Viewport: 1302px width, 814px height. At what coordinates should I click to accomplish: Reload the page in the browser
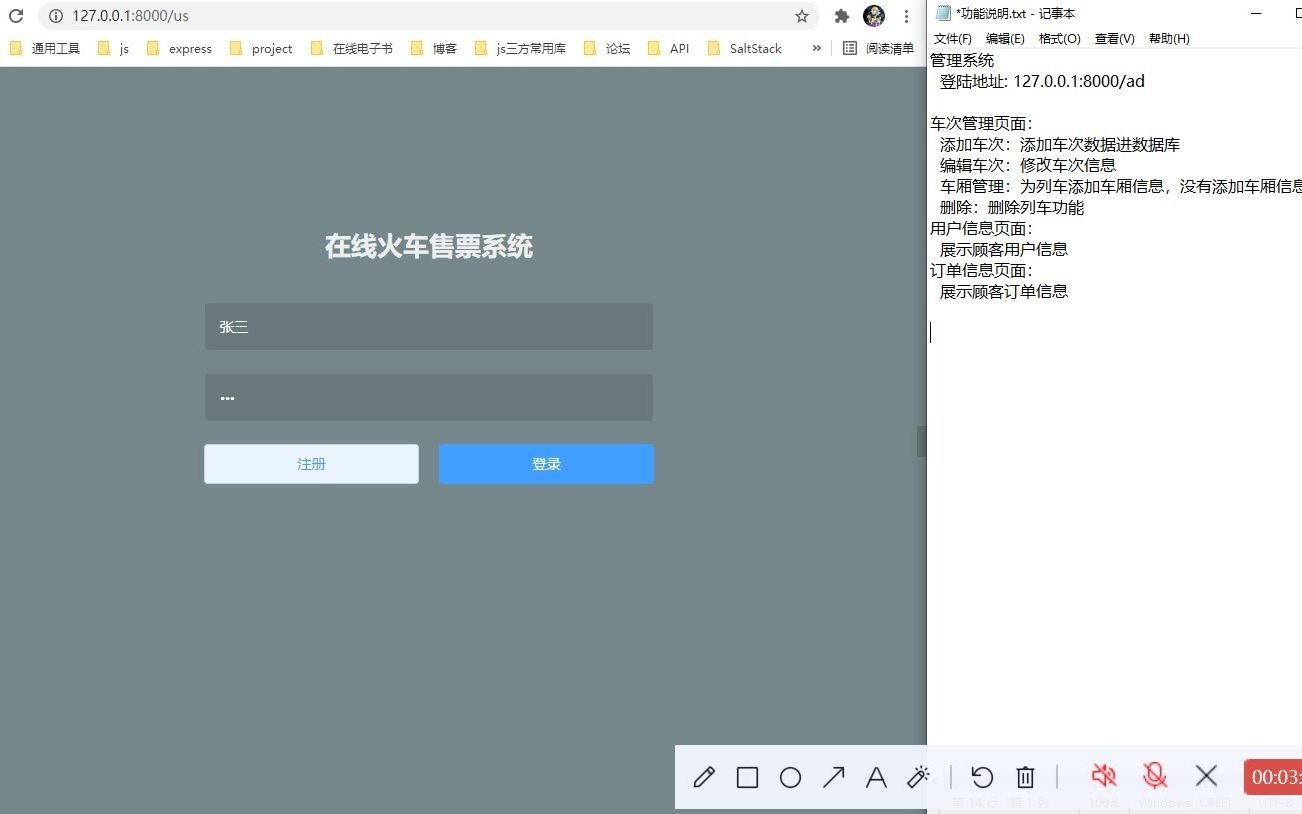click(16, 16)
